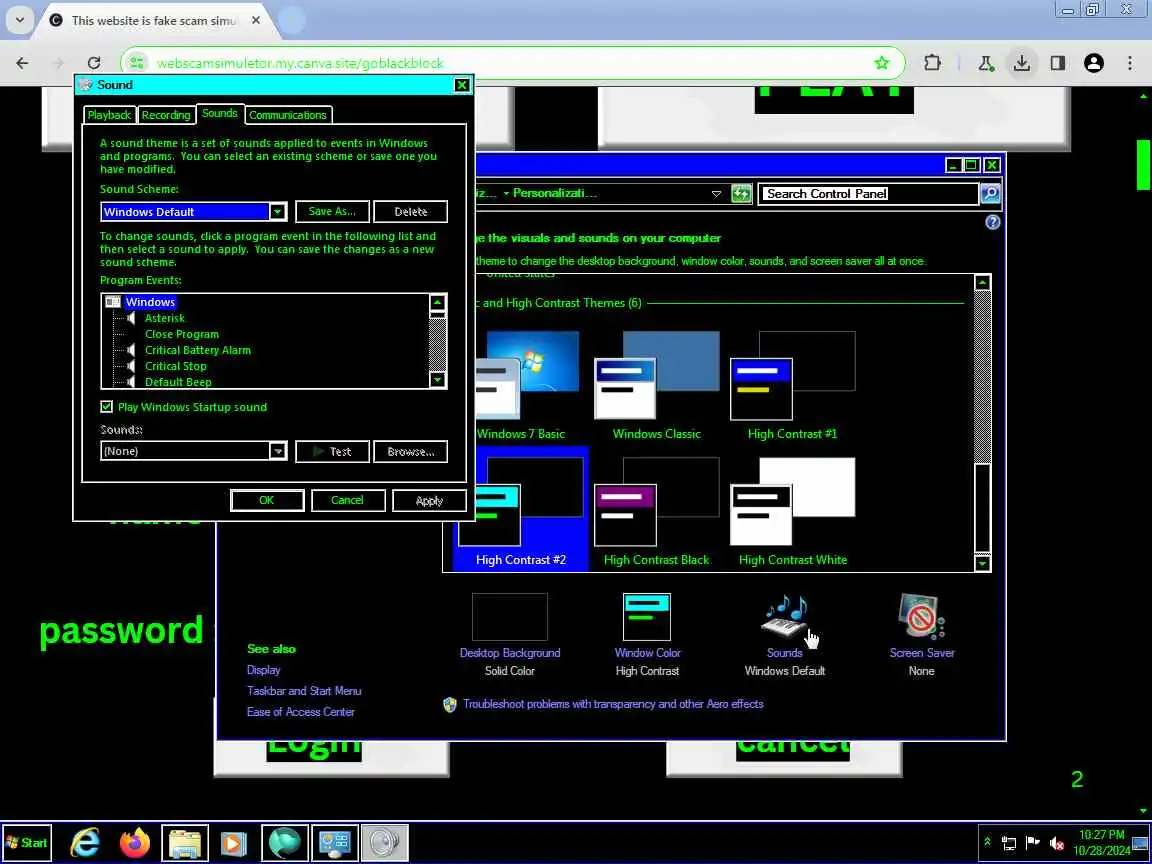Click the Critical Battery Alarm speaker icon
The height and width of the screenshot is (864, 1152).
(131, 350)
